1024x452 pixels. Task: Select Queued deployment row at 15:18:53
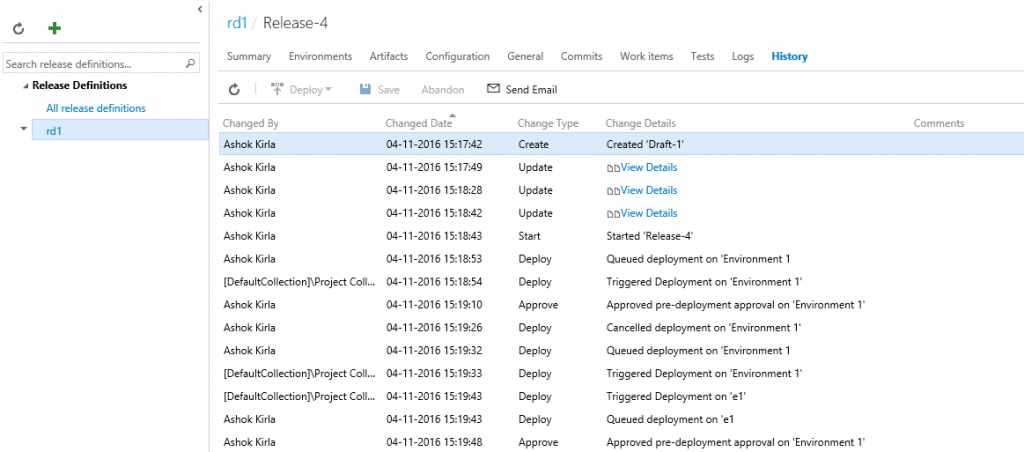click(622, 259)
